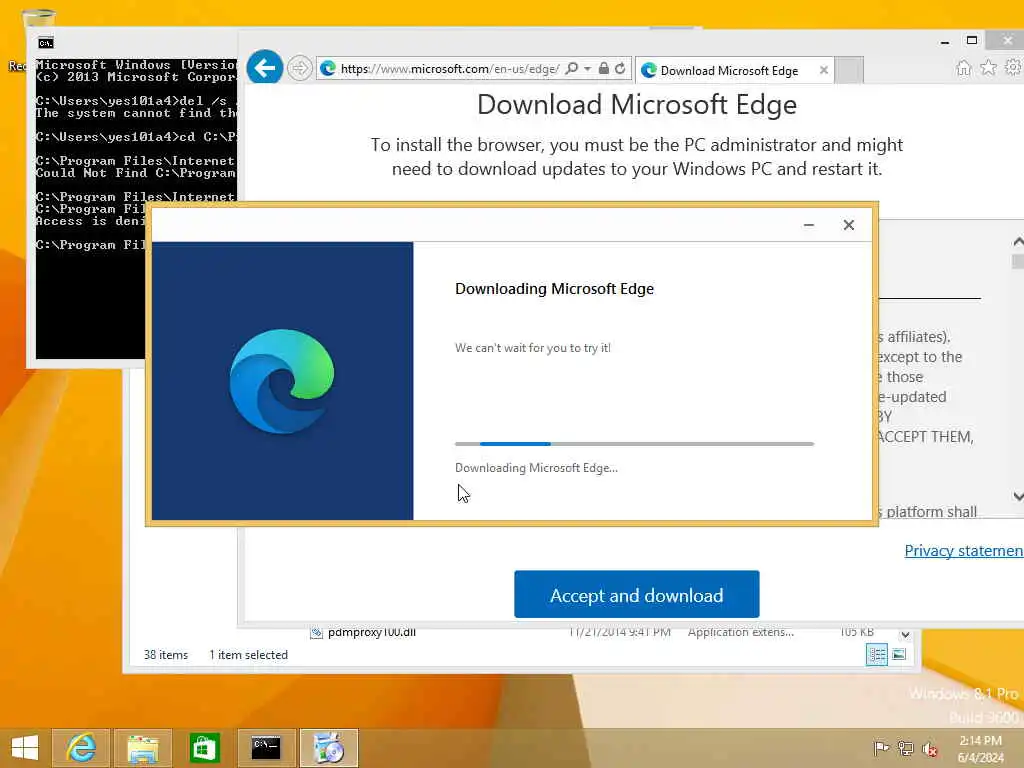The width and height of the screenshot is (1024, 768).
Task: Minimize the Internet Explorer window
Action: click(x=944, y=41)
